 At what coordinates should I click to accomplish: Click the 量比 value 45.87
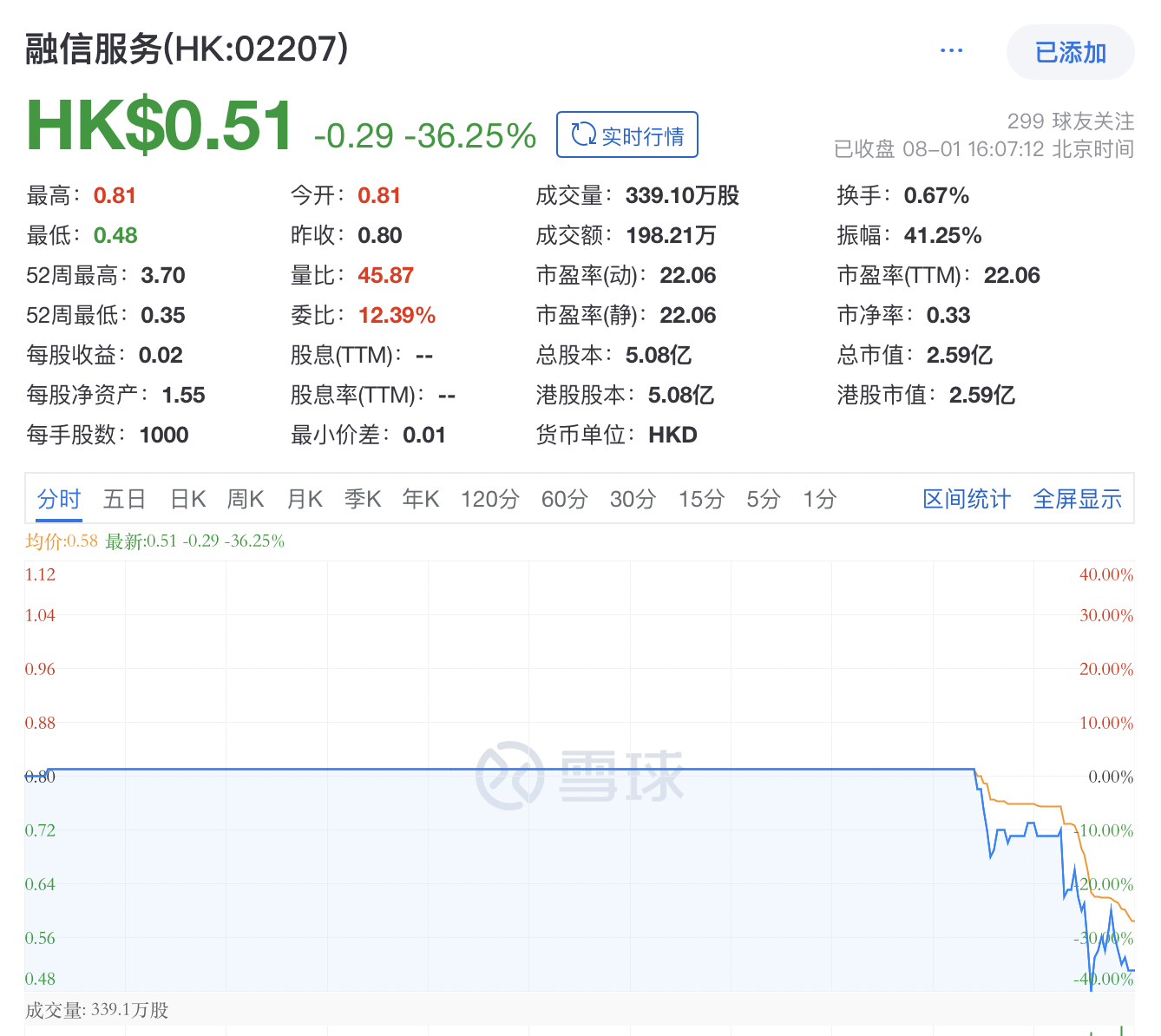point(386,275)
